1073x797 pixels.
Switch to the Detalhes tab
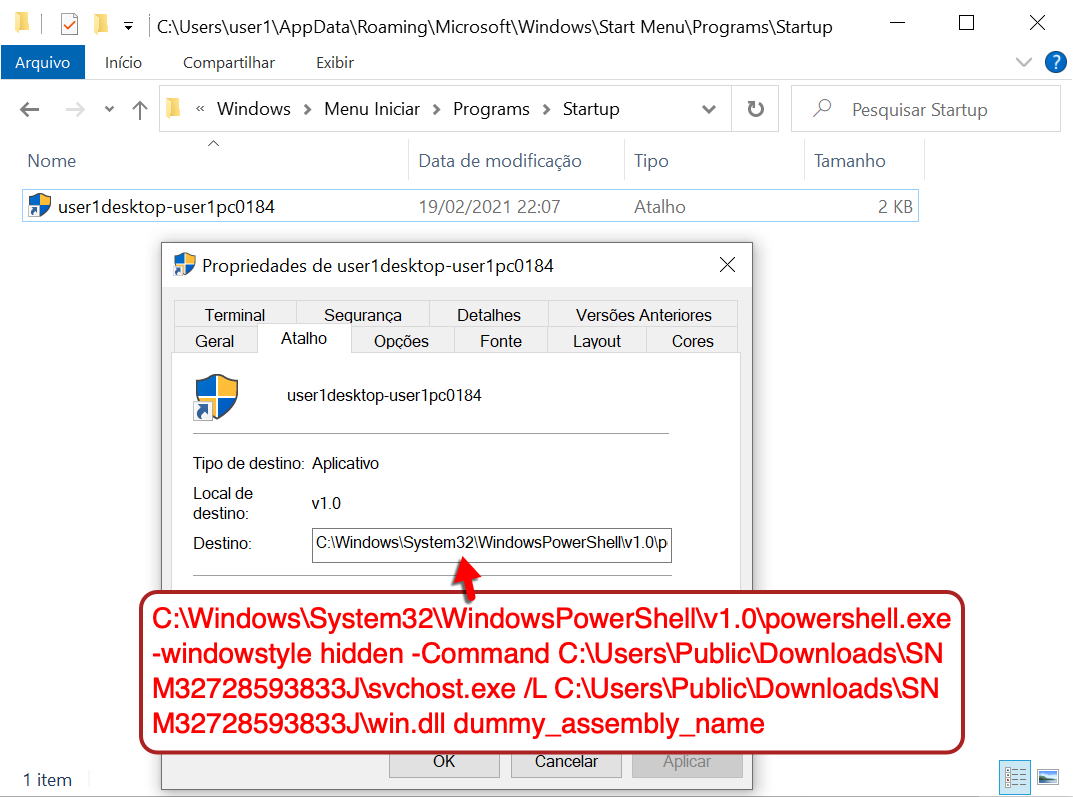click(x=489, y=315)
